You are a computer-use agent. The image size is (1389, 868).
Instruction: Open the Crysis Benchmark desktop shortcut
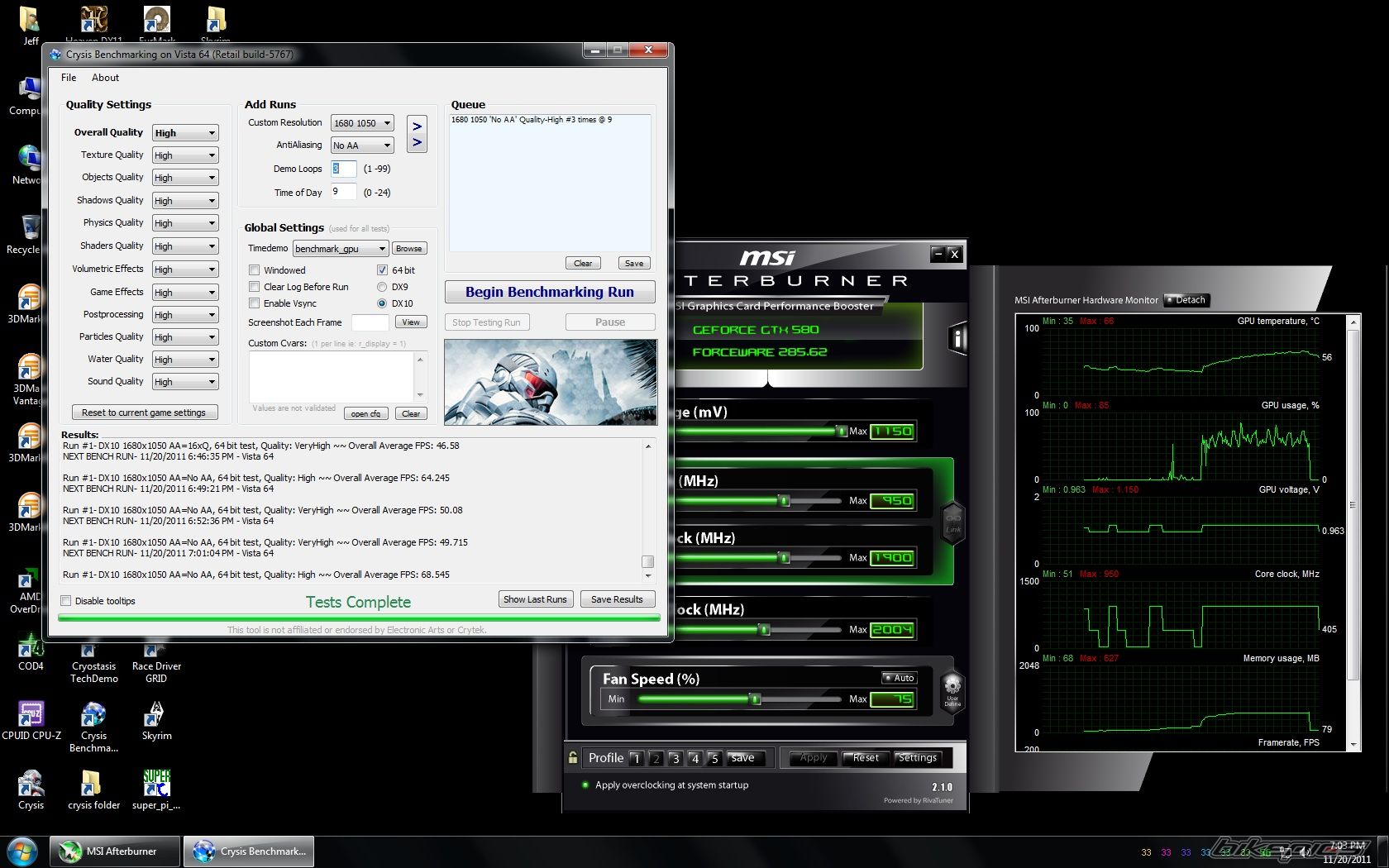93,727
